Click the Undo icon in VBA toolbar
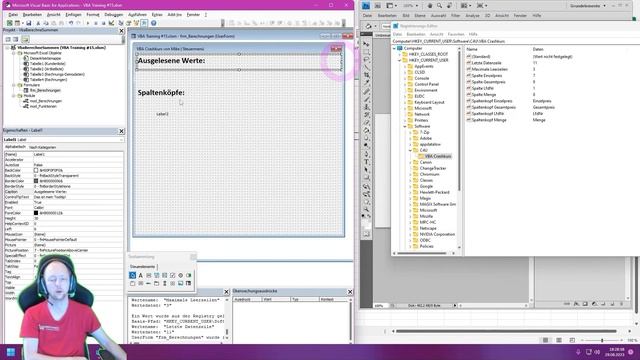Viewport: 640px width, 360px height. (71, 23)
